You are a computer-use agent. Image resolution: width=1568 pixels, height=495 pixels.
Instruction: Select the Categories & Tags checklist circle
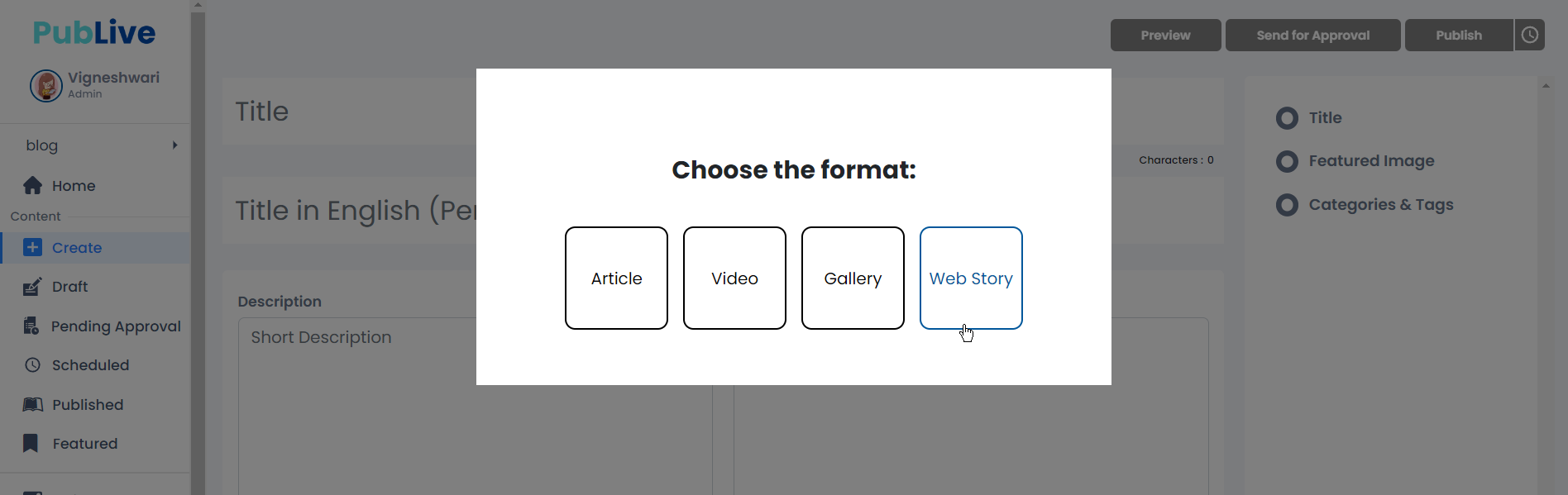1287,205
